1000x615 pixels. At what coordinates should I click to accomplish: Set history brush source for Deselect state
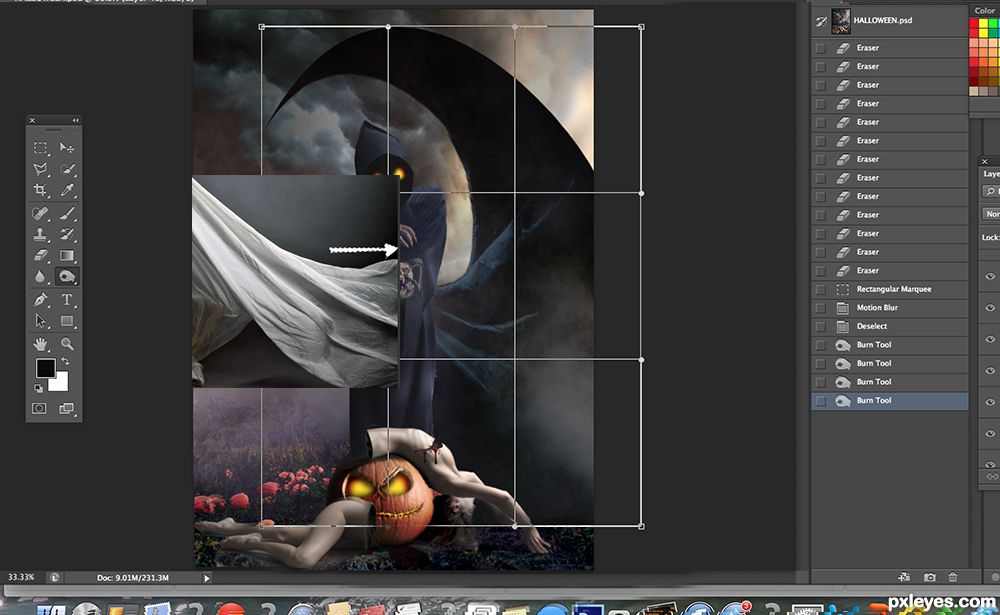pyautogui.click(x=821, y=326)
